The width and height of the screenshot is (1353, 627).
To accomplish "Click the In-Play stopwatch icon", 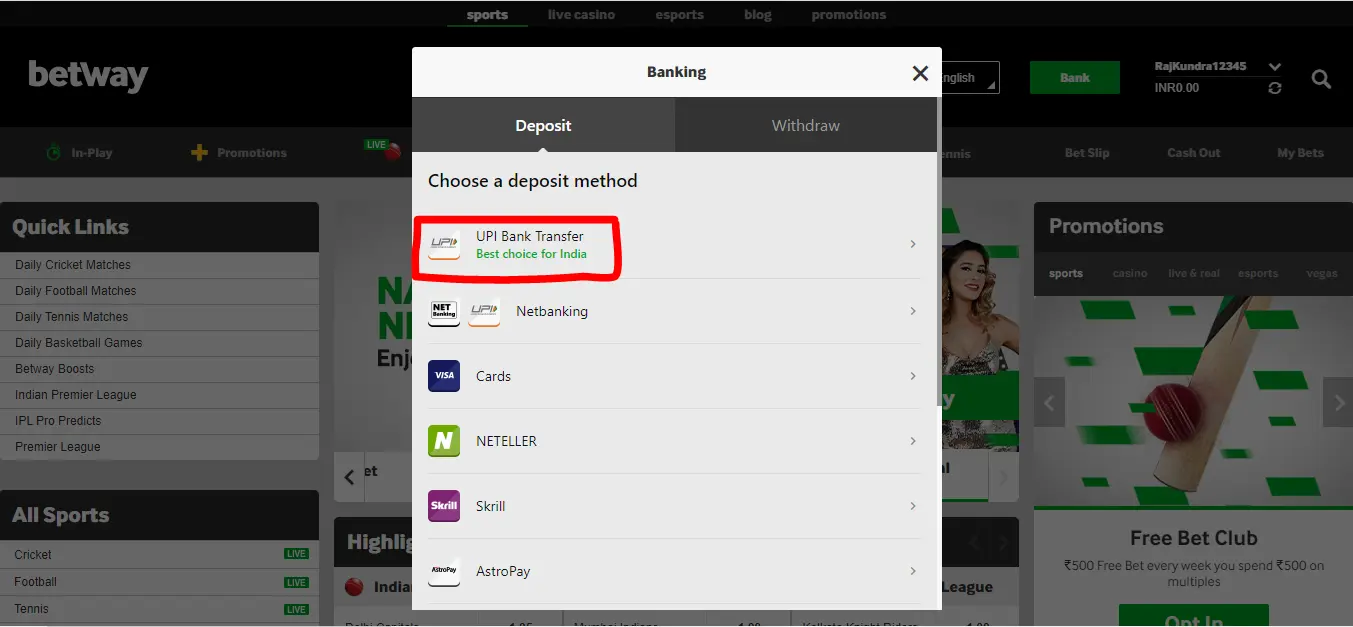I will [54, 153].
